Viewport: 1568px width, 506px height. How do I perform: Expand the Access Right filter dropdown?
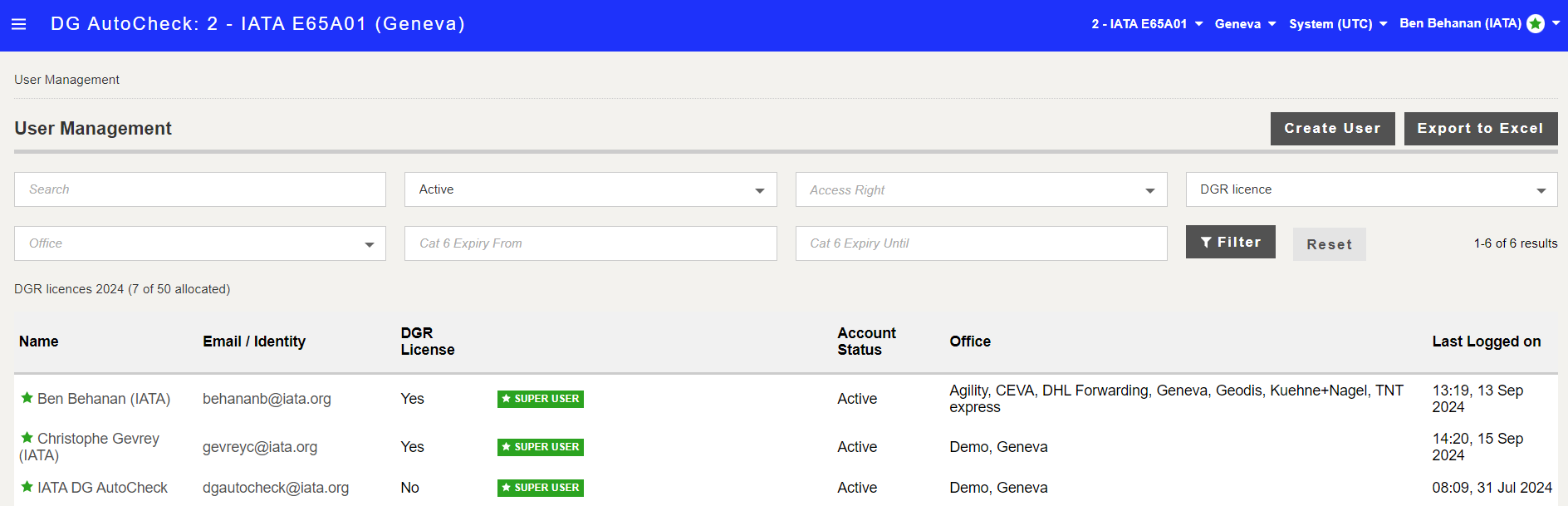[x=981, y=189]
